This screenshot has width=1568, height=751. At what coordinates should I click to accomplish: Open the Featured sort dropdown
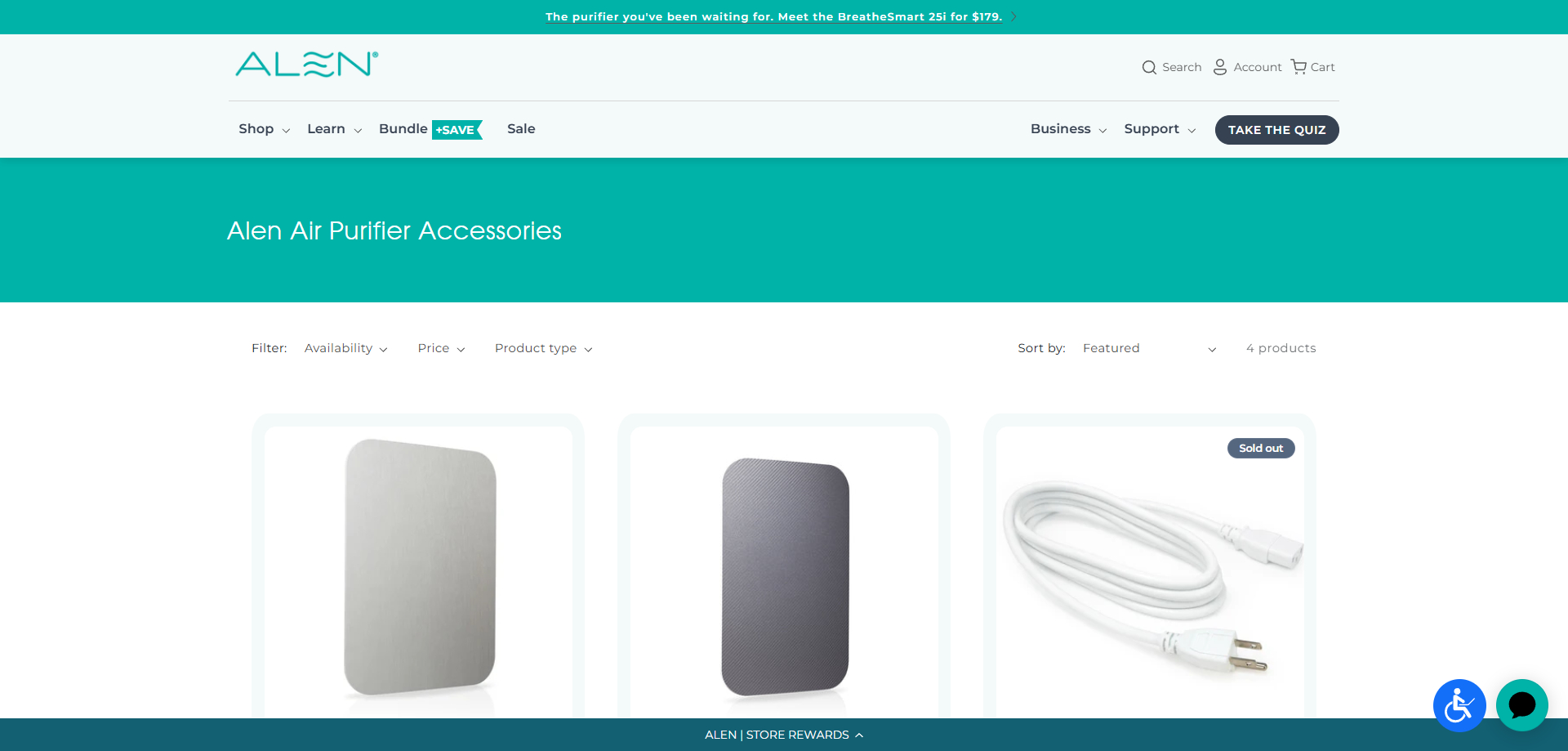click(x=1149, y=348)
